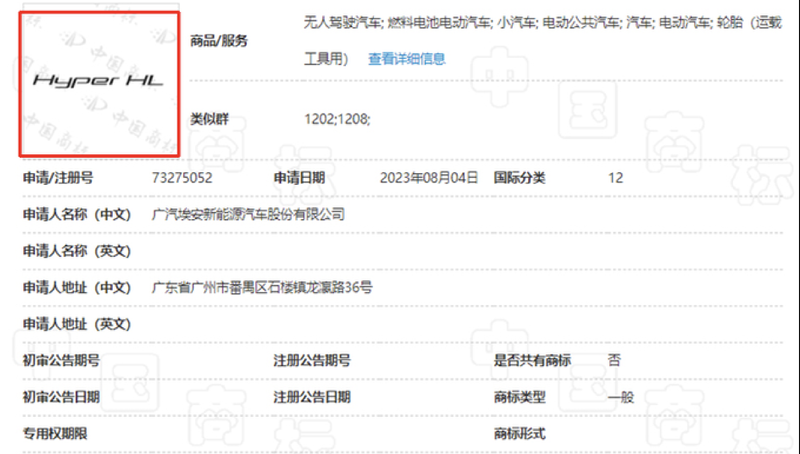Open the 查看详细信息 link
The width and height of the screenshot is (800, 454).
click(x=407, y=59)
